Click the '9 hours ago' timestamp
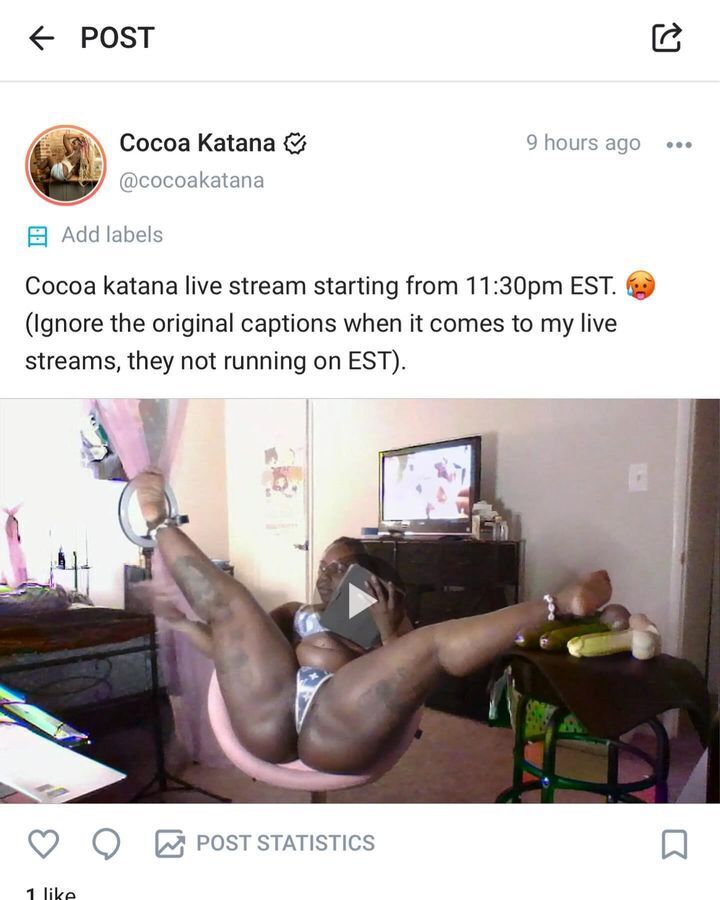The width and height of the screenshot is (720, 900). point(583,143)
